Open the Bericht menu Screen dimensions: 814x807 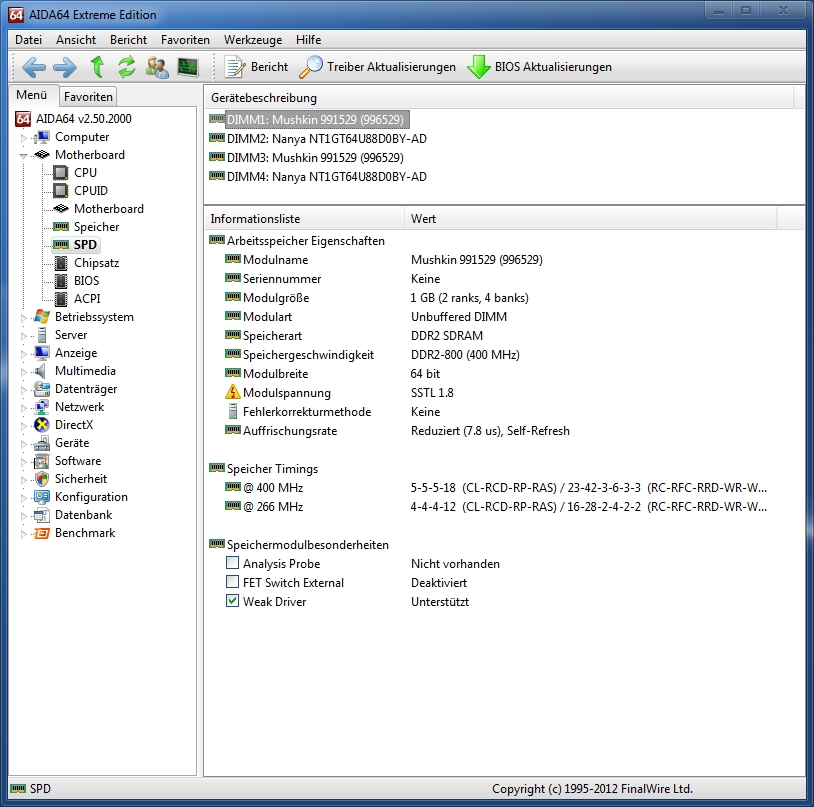coord(128,40)
